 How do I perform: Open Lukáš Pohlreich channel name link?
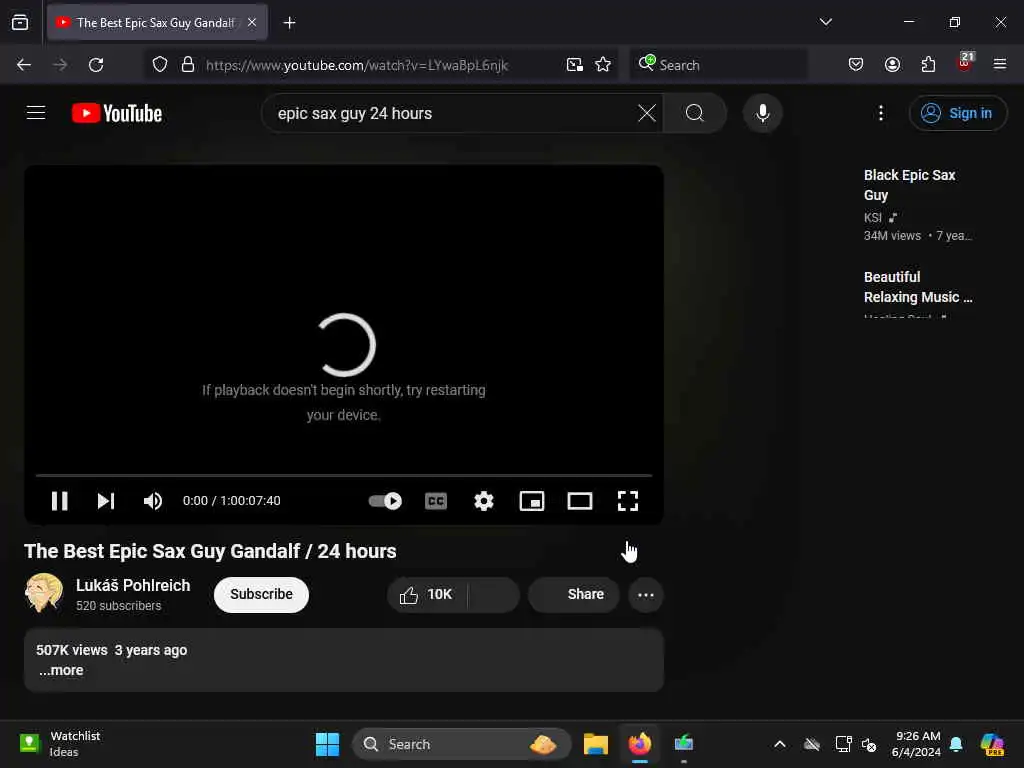(x=133, y=585)
